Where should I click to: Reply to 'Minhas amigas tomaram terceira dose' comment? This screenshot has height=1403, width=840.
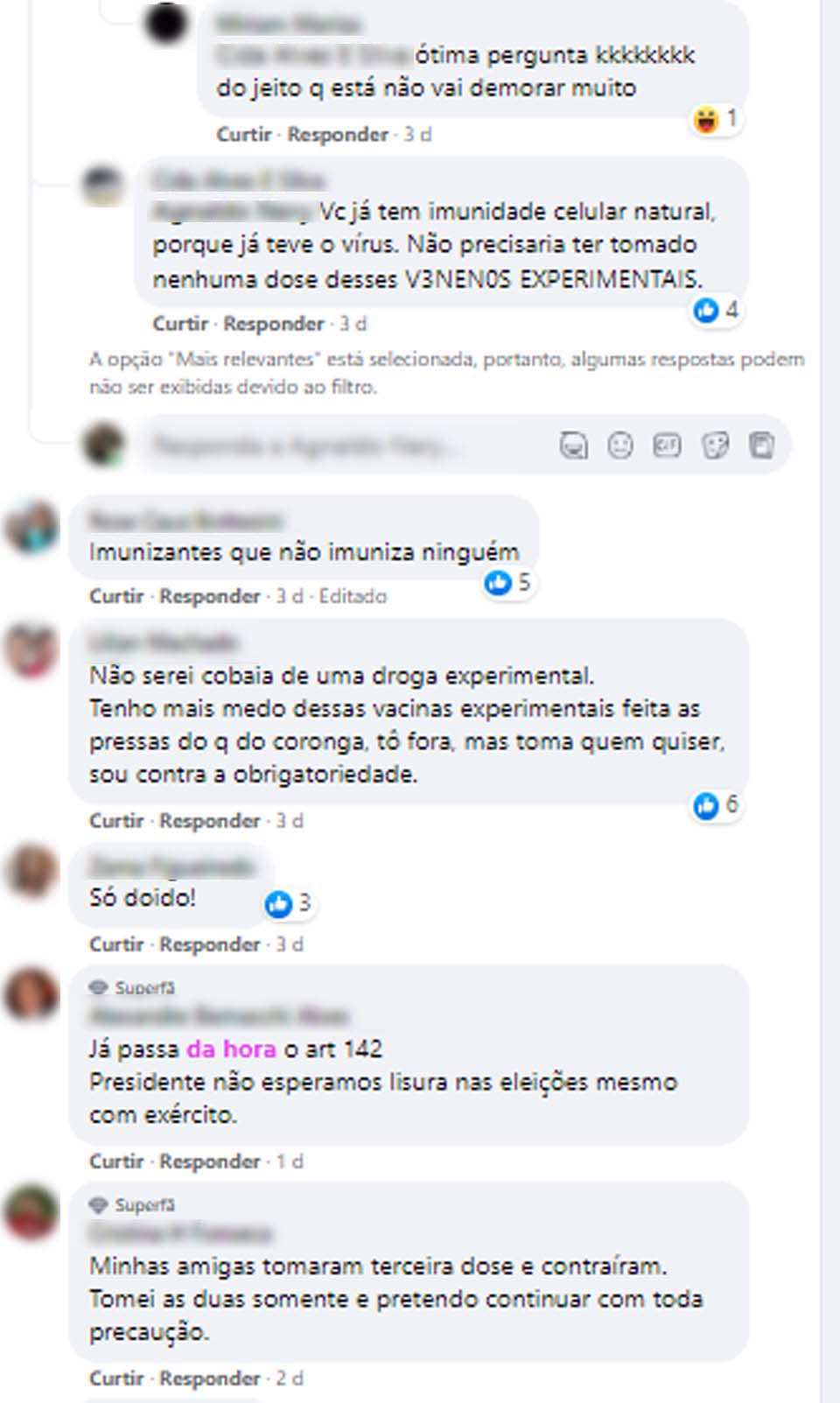click(x=210, y=1379)
